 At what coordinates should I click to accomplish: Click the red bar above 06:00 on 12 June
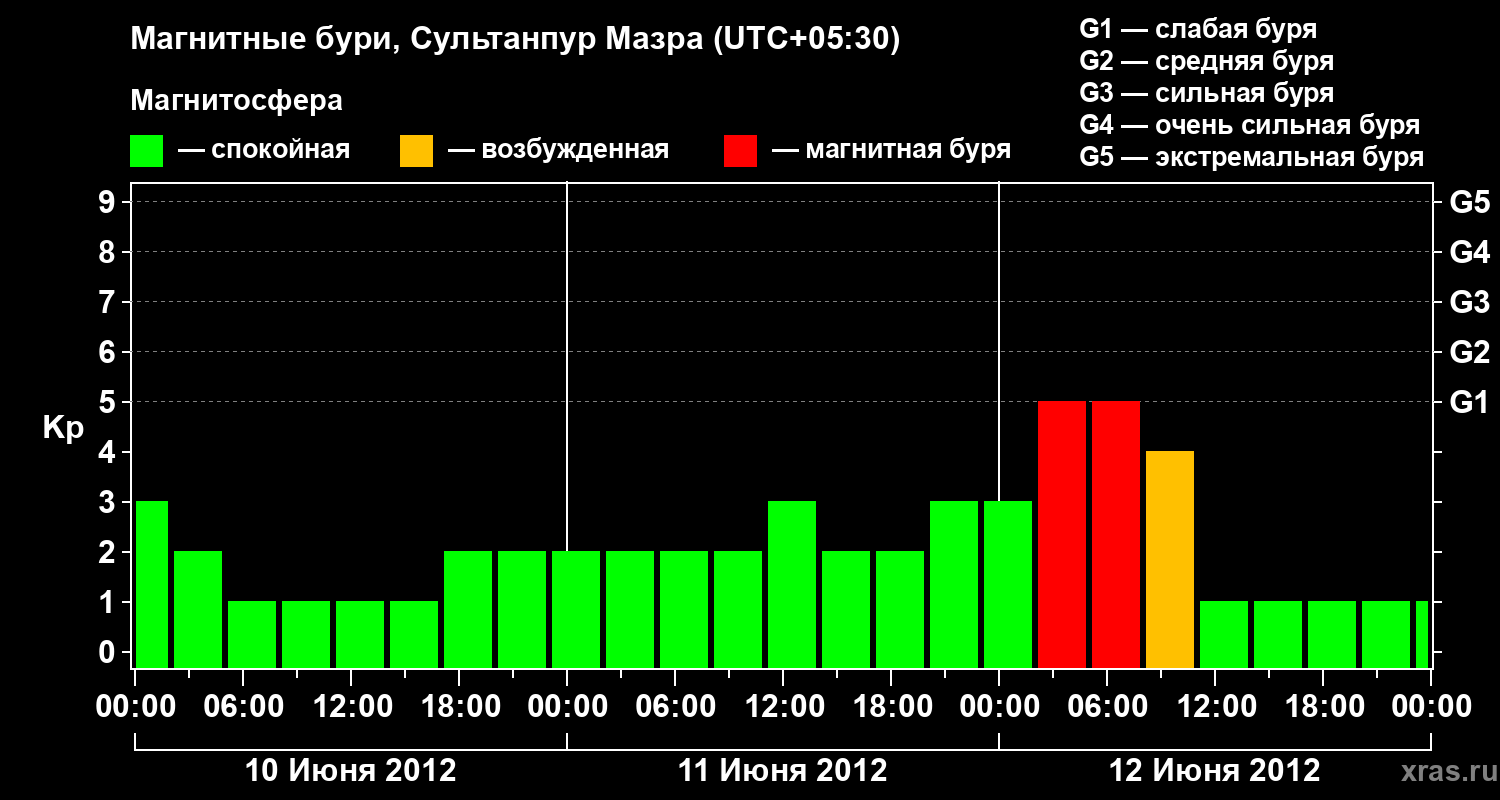(1116, 535)
